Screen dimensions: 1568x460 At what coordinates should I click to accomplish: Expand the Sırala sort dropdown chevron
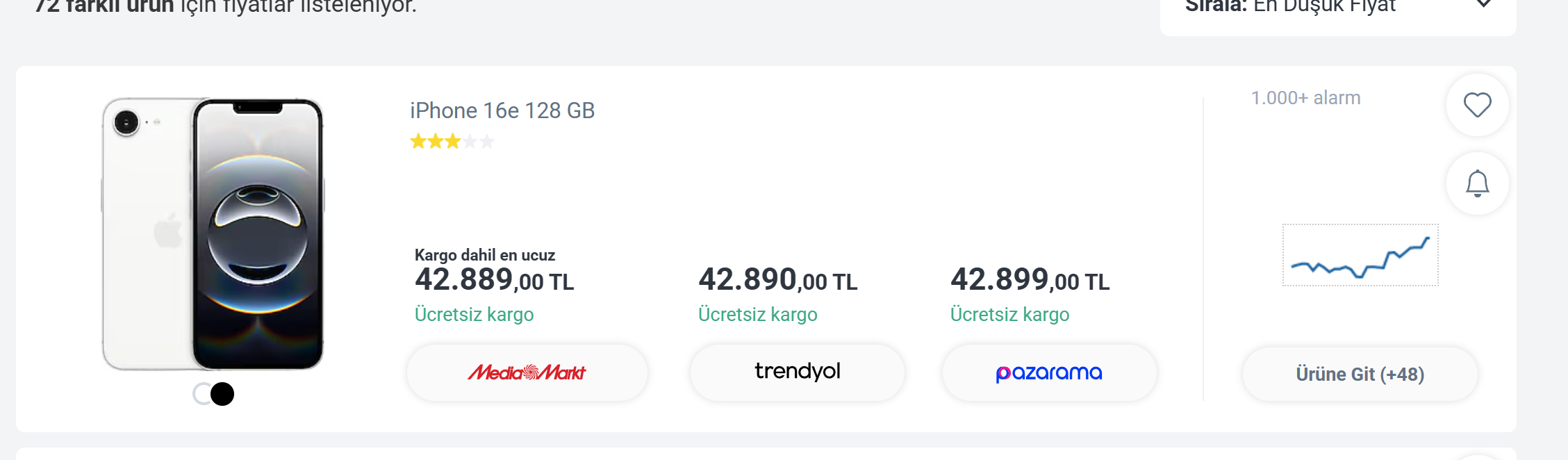click(1484, 4)
